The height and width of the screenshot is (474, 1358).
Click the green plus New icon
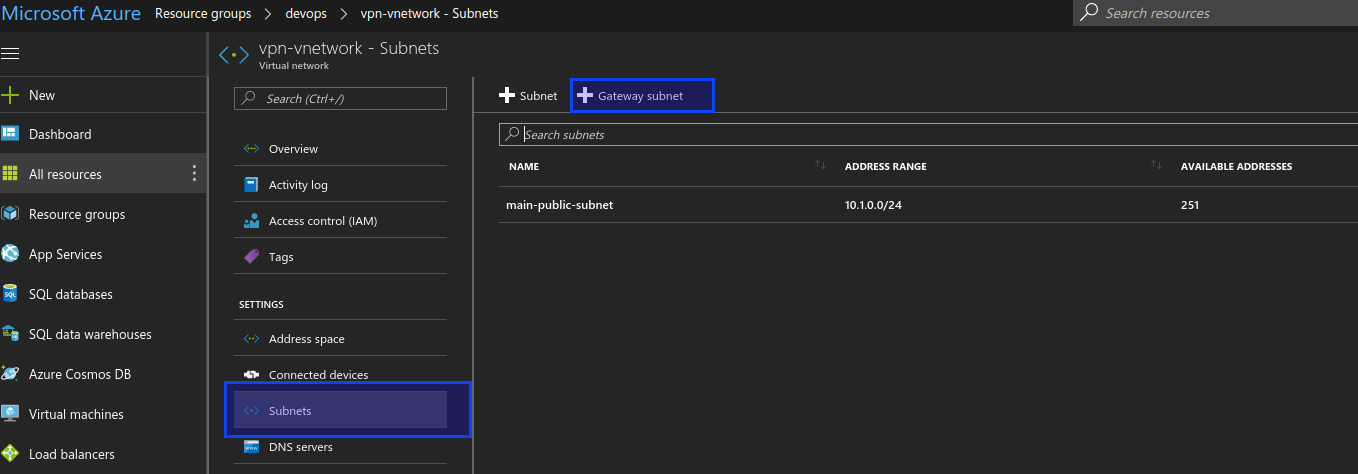[10, 95]
